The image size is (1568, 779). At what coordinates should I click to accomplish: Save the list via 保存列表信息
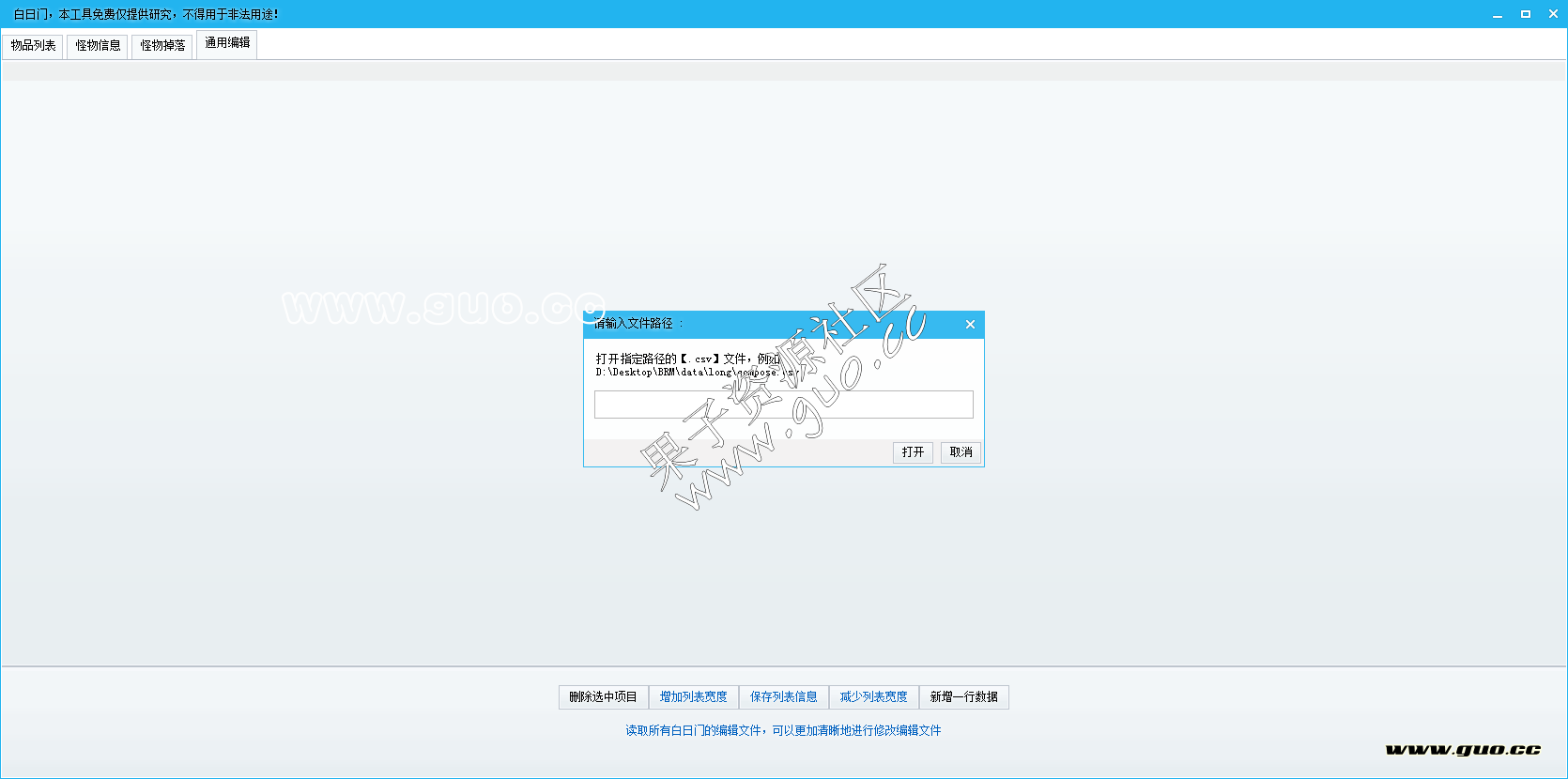tap(783, 697)
